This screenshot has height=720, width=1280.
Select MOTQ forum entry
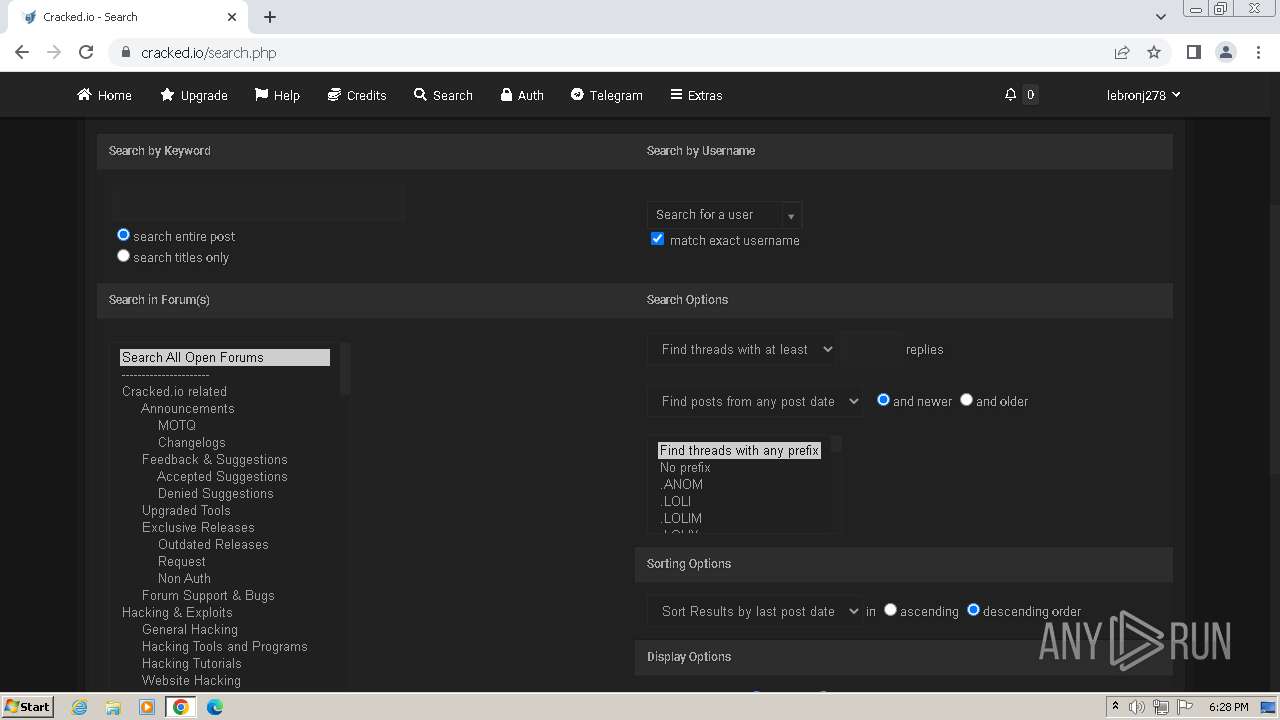pos(176,425)
